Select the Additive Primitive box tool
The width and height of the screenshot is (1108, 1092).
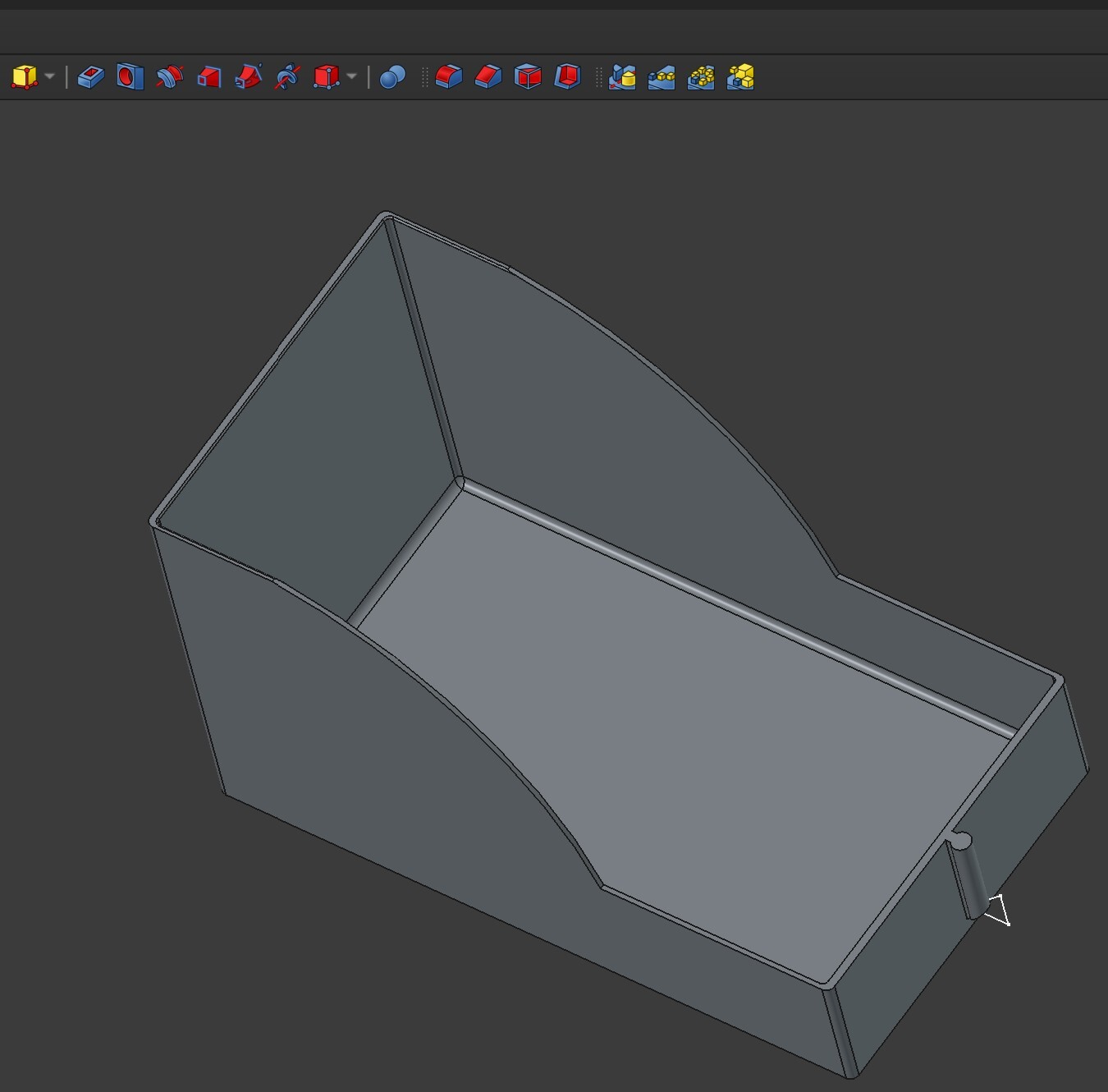pyautogui.click(x=25, y=77)
